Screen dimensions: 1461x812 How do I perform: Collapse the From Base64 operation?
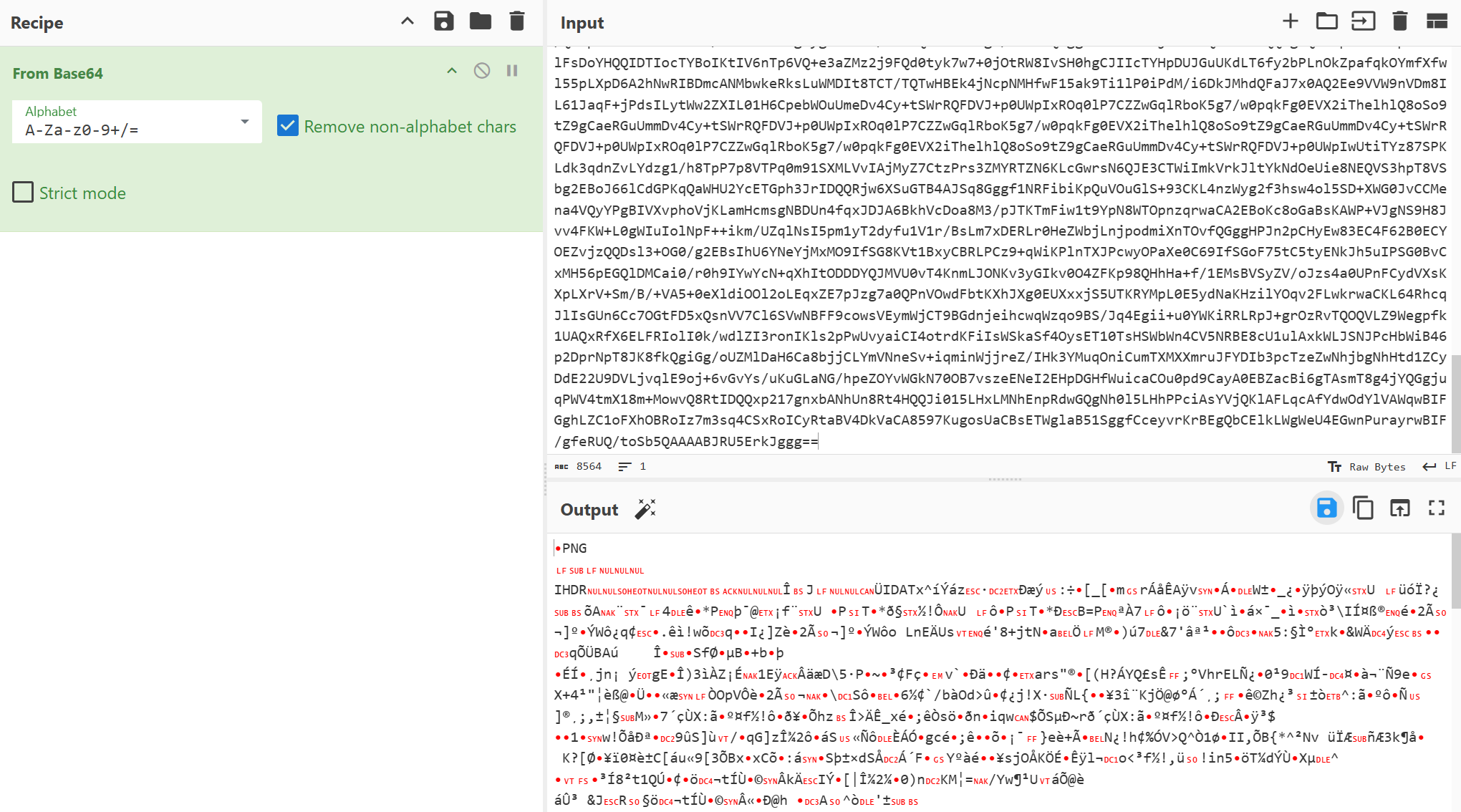[452, 71]
